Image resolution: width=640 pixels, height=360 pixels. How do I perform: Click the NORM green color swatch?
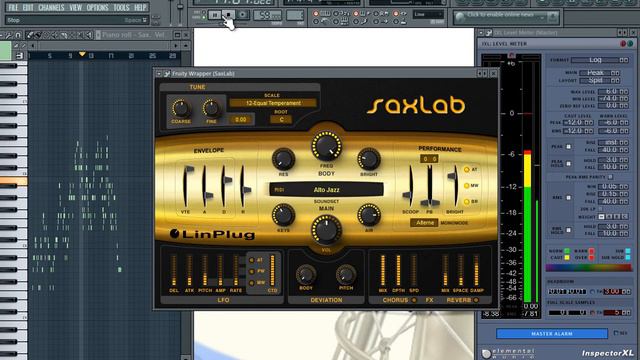567,251
